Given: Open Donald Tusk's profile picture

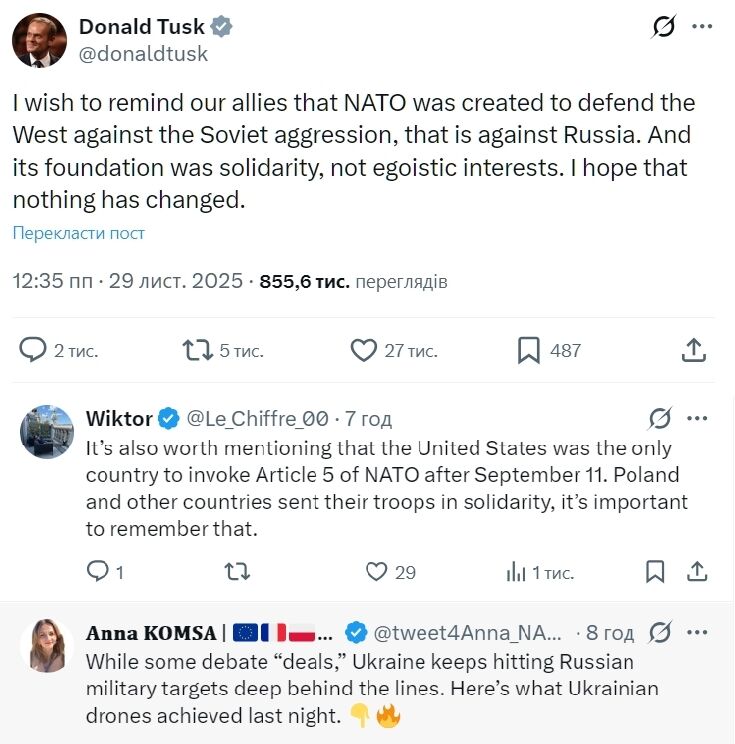Looking at the screenshot, I should coord(40,41).
